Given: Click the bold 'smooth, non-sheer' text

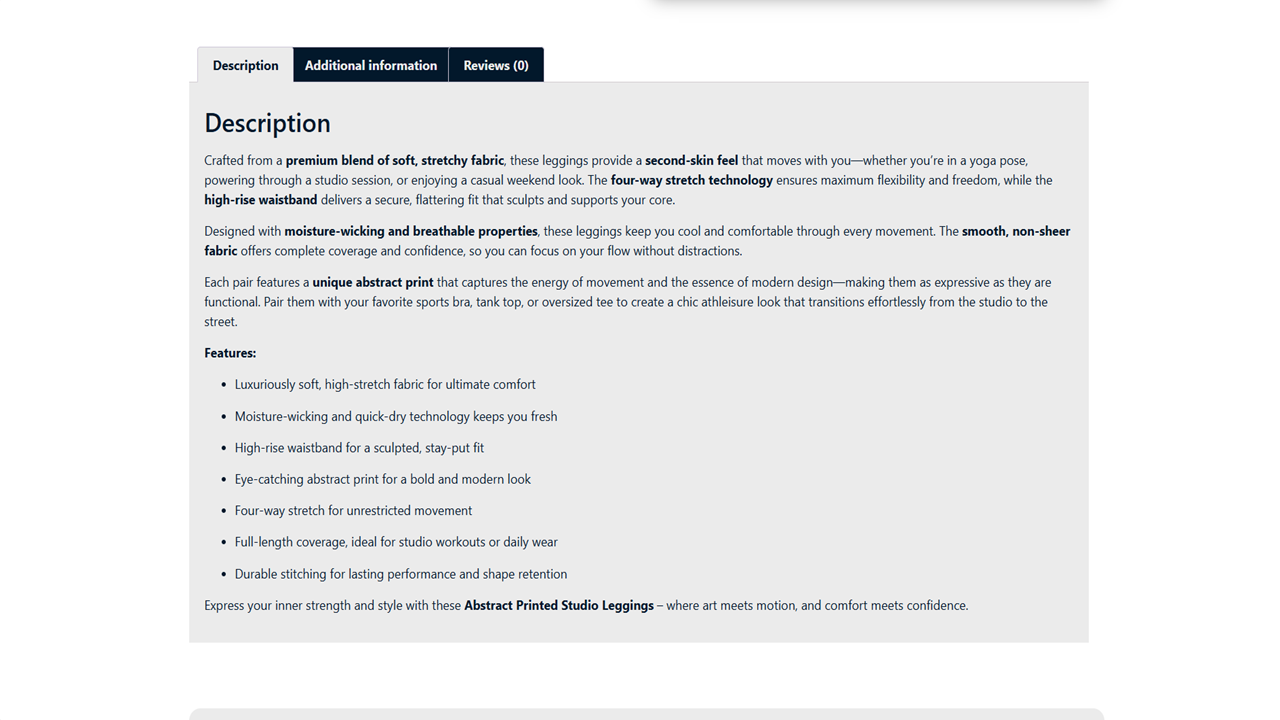Looking at the screenshot, I should tap(1016, 231).
